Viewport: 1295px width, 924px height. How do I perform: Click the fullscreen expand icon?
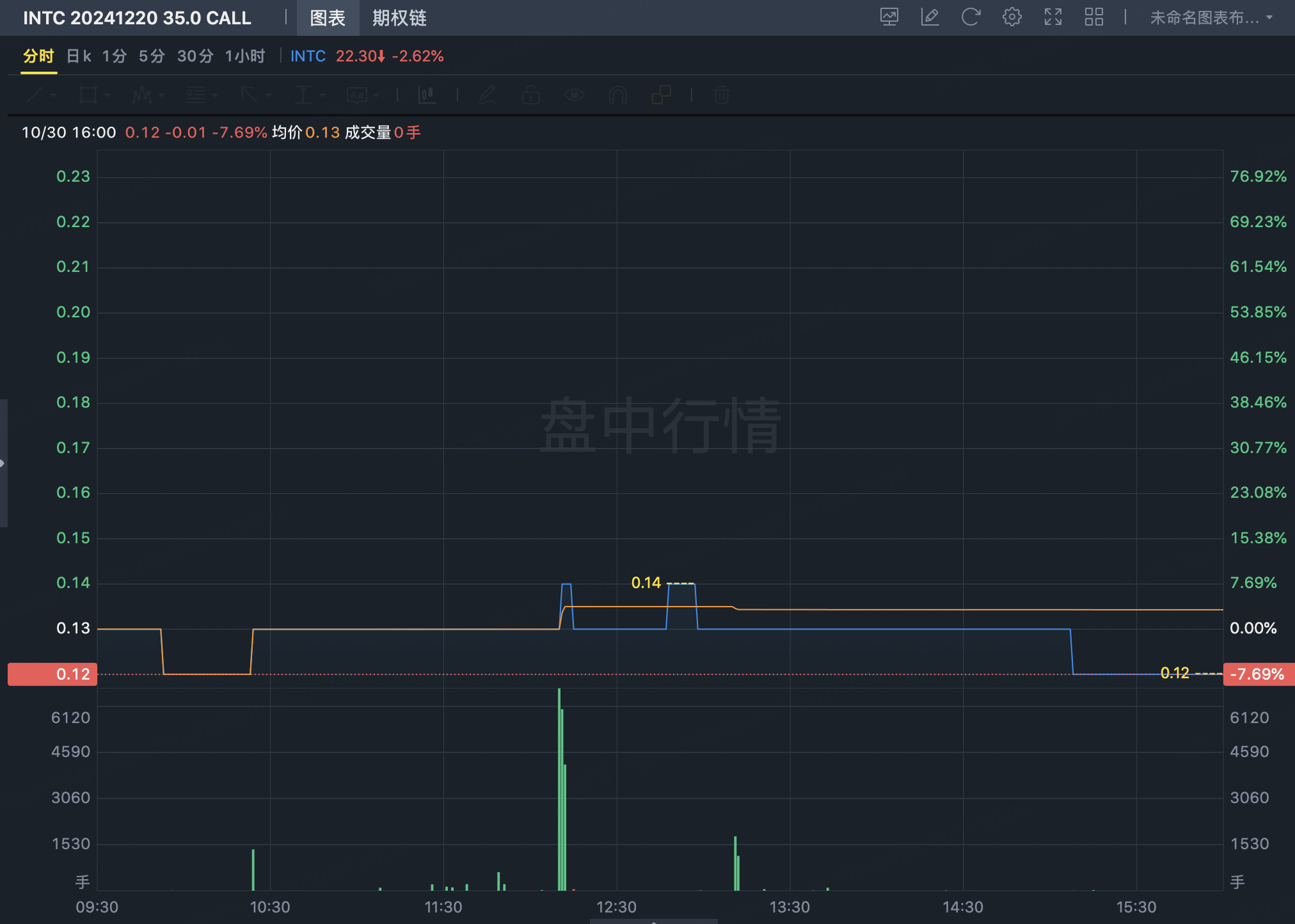click(1053, 17)
